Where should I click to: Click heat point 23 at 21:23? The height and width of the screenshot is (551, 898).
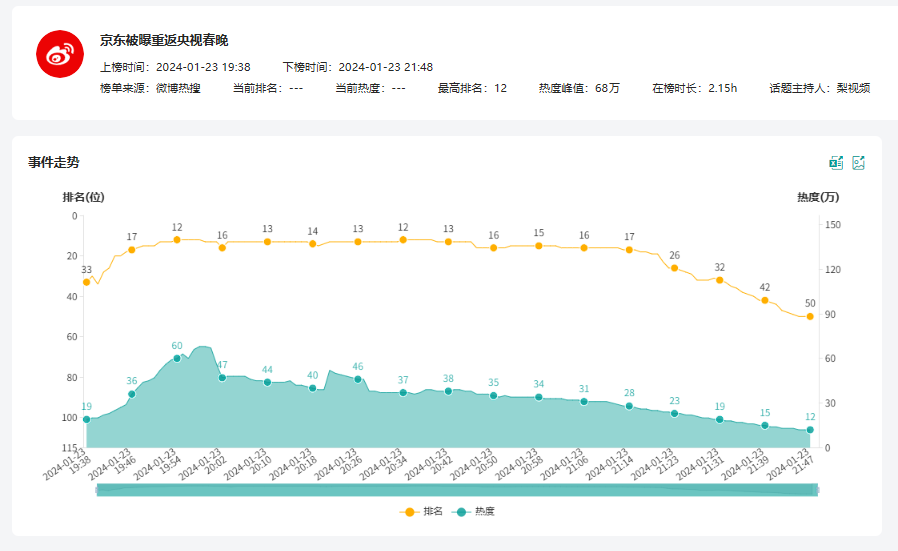[675, 414]
